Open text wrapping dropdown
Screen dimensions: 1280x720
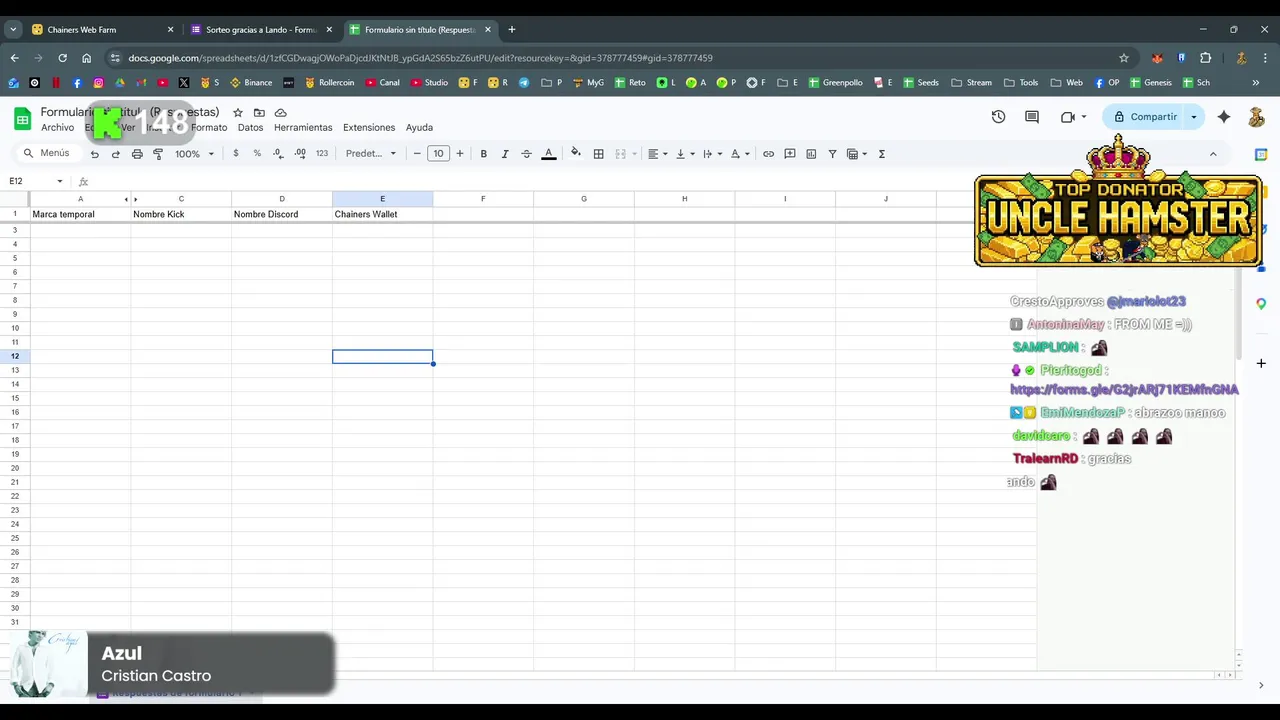712,154
